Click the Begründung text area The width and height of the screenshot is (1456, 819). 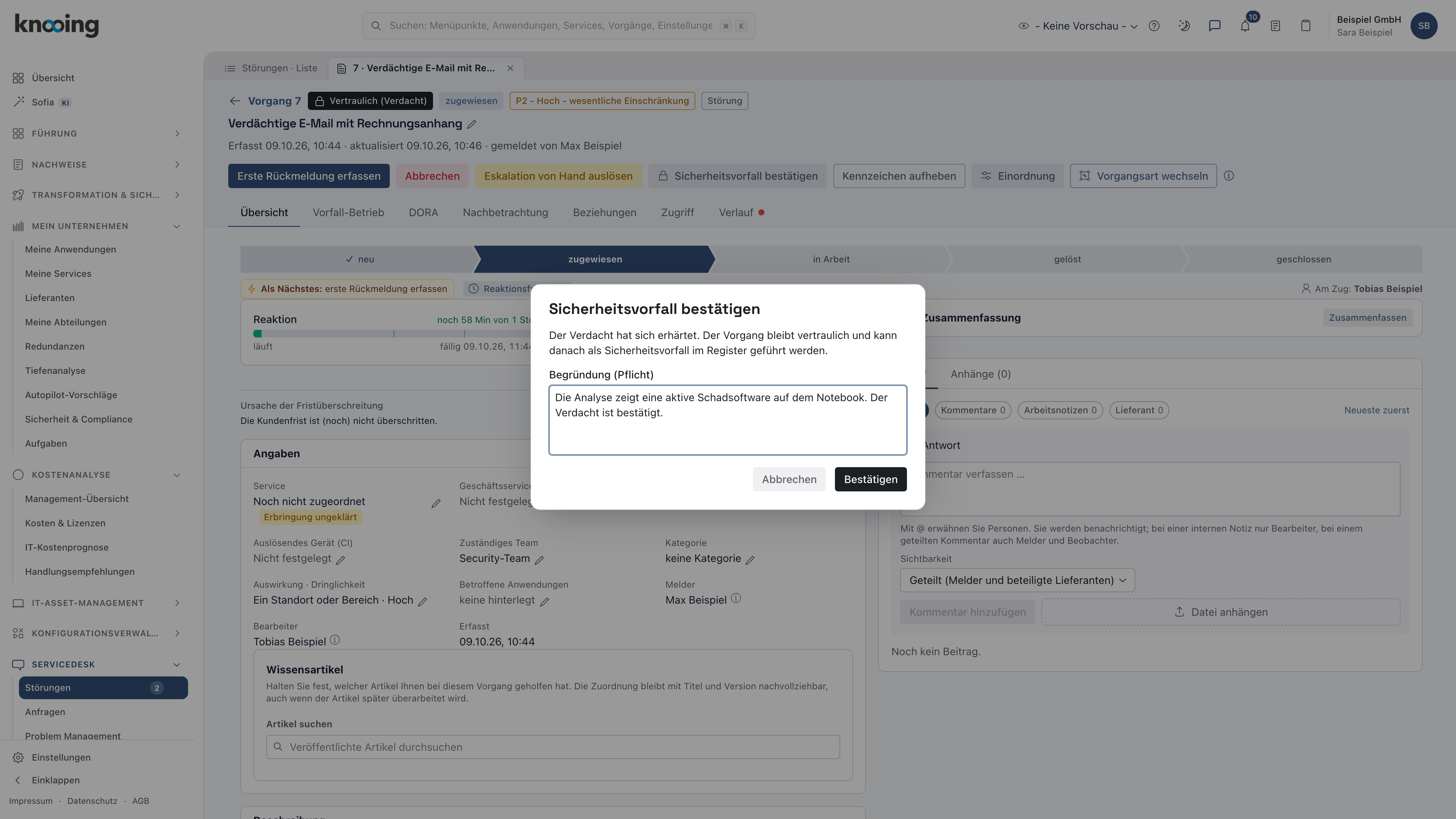tap(728, 420)
